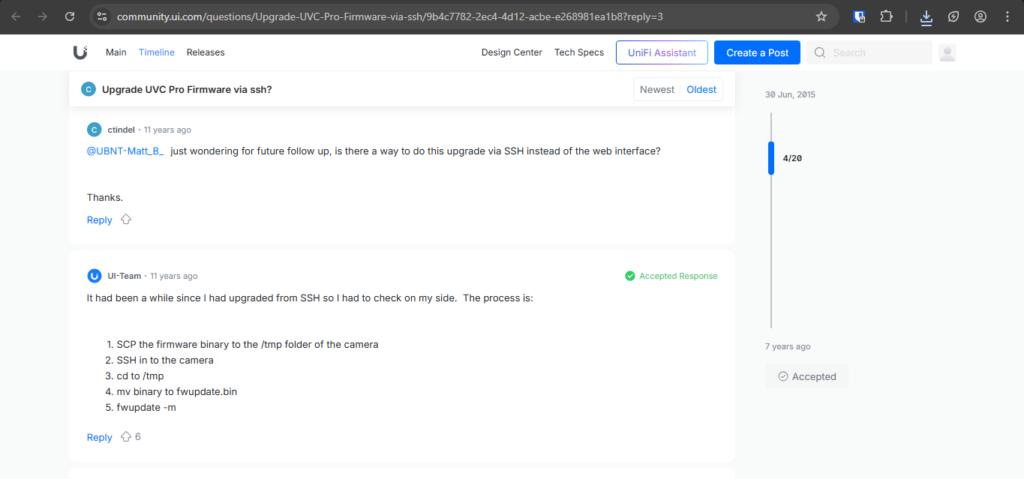This screenshot has height=479, width=1024.
Task: Open Chrome three-dot menu
Action: [1007, 17]
